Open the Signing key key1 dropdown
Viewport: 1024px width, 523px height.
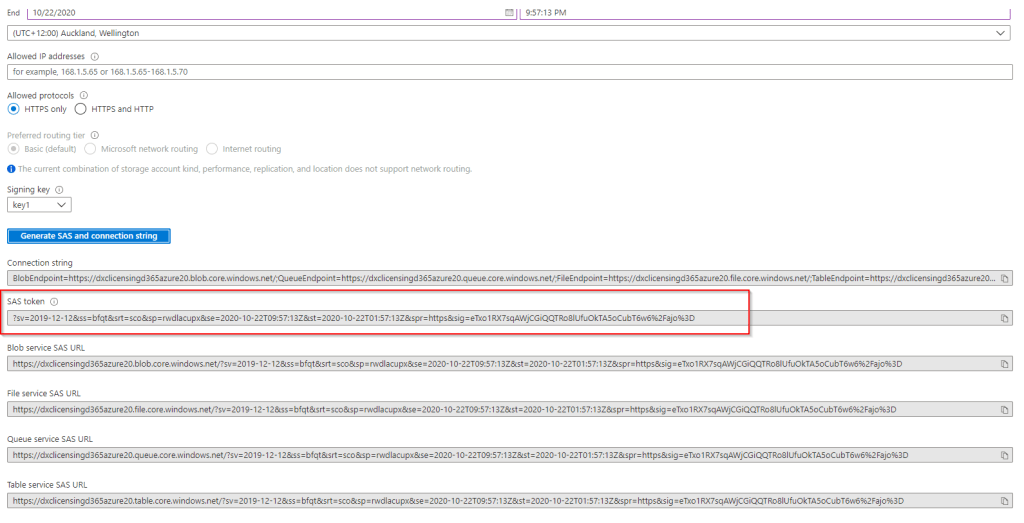click(39, 205)
